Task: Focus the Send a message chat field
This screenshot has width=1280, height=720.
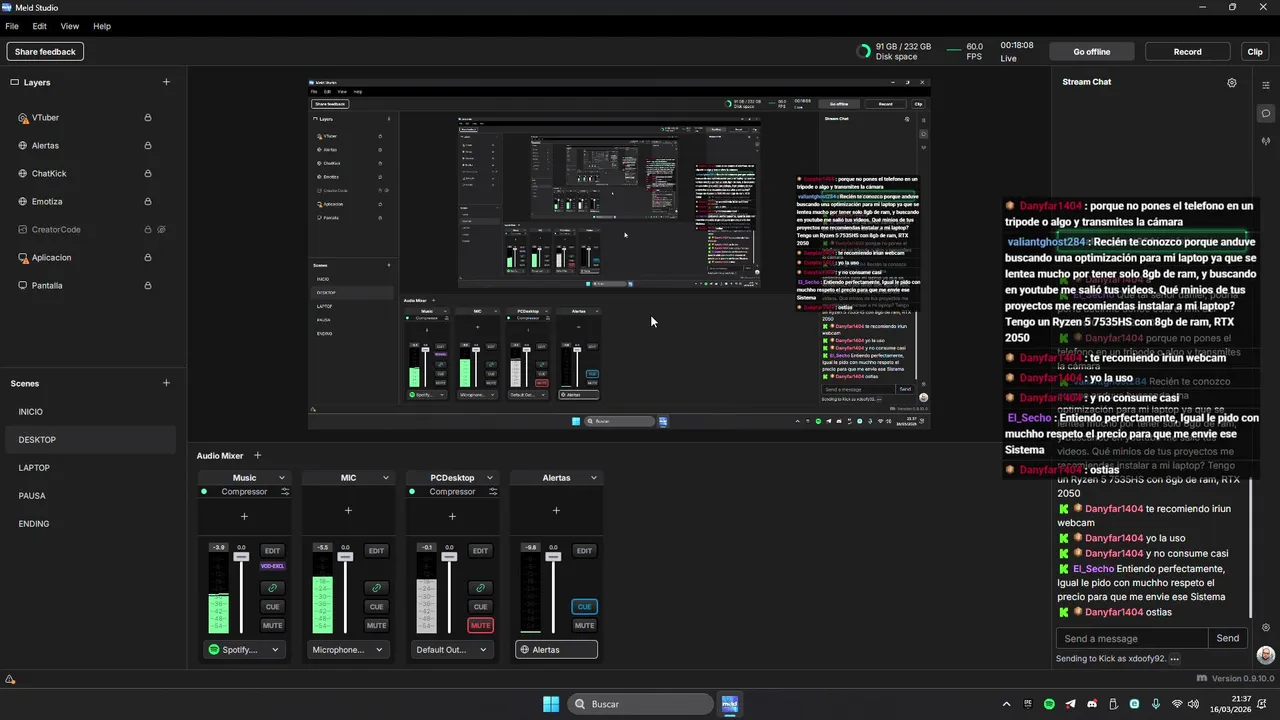Action: 1132,638
